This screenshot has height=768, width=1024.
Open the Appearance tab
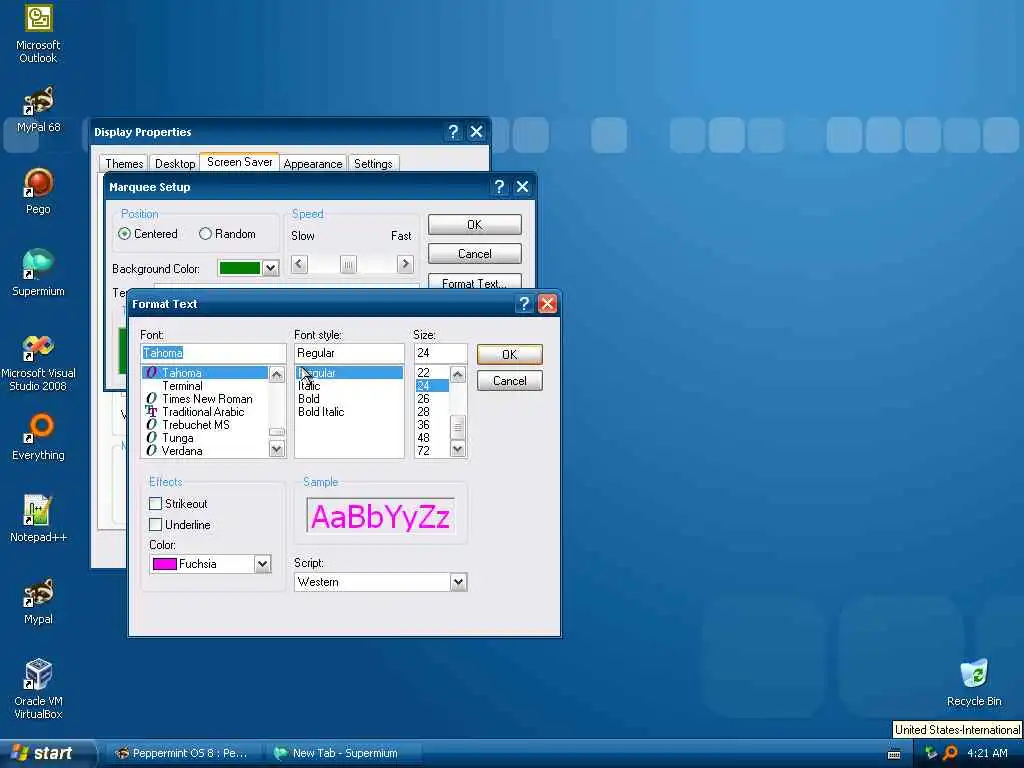click(313, 163)
